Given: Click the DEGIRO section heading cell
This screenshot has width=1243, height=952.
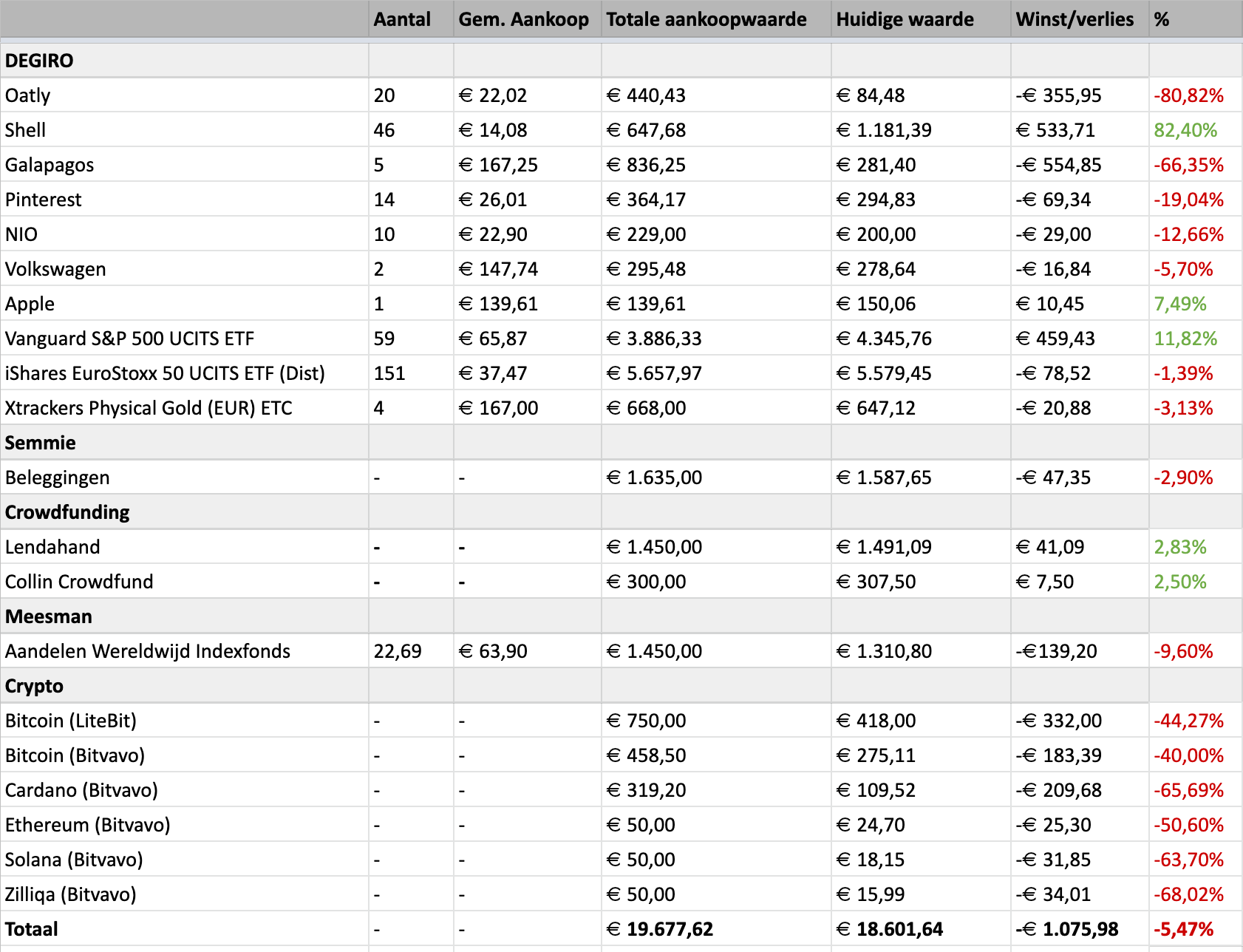Looking at the screenshot, I should click(185, 61).
